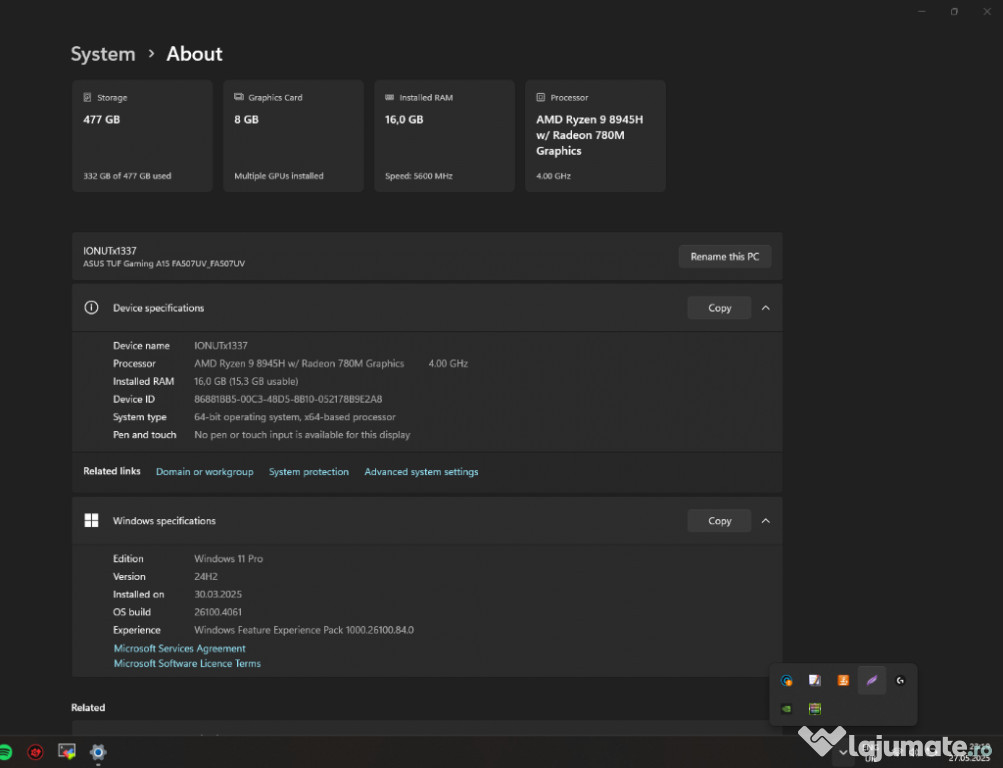
Task: Click the AMD Ryzen 9 8945H processor card
Action: coord(596,136)
